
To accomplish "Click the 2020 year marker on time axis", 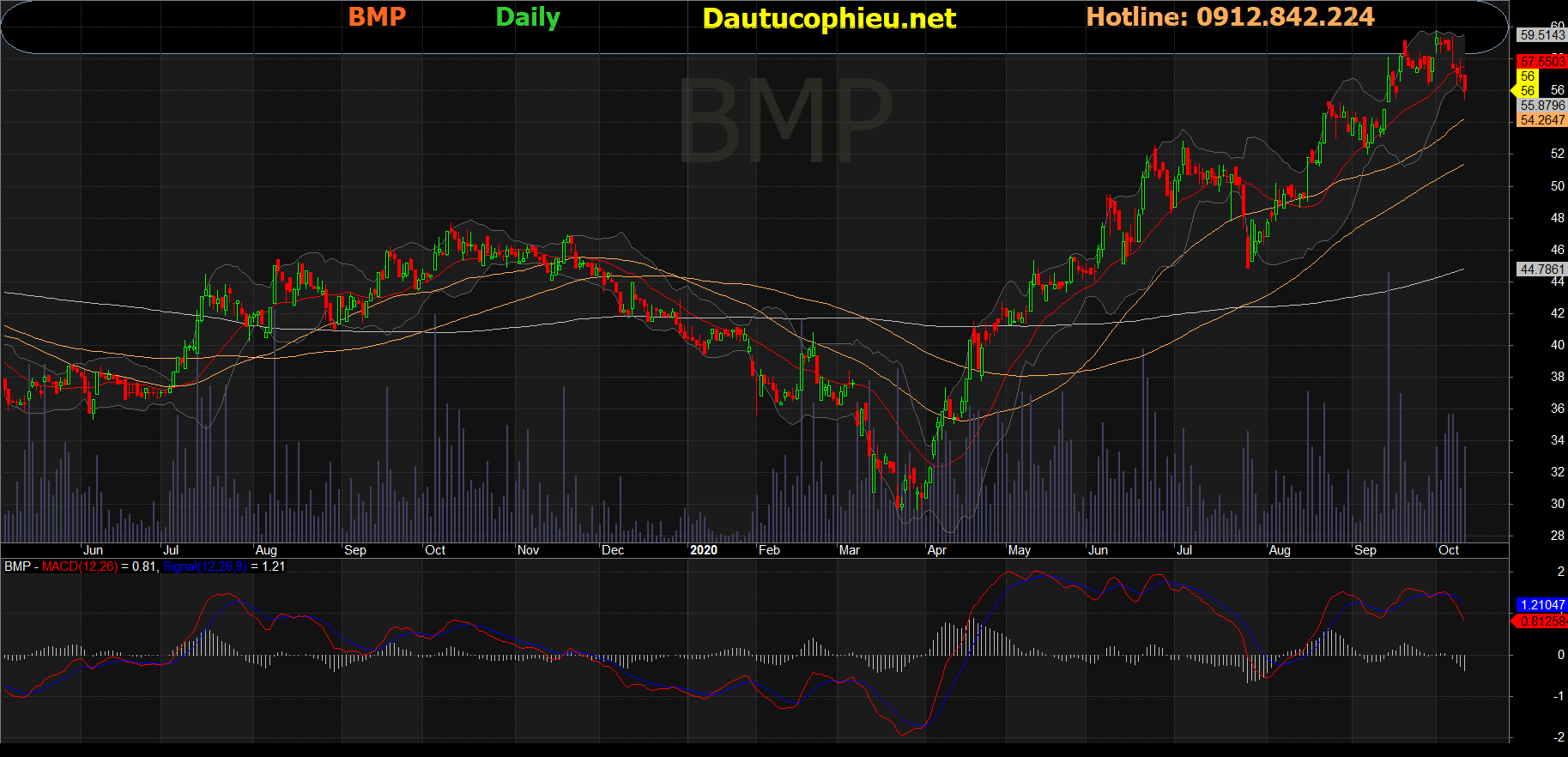I will pos(703,550).
